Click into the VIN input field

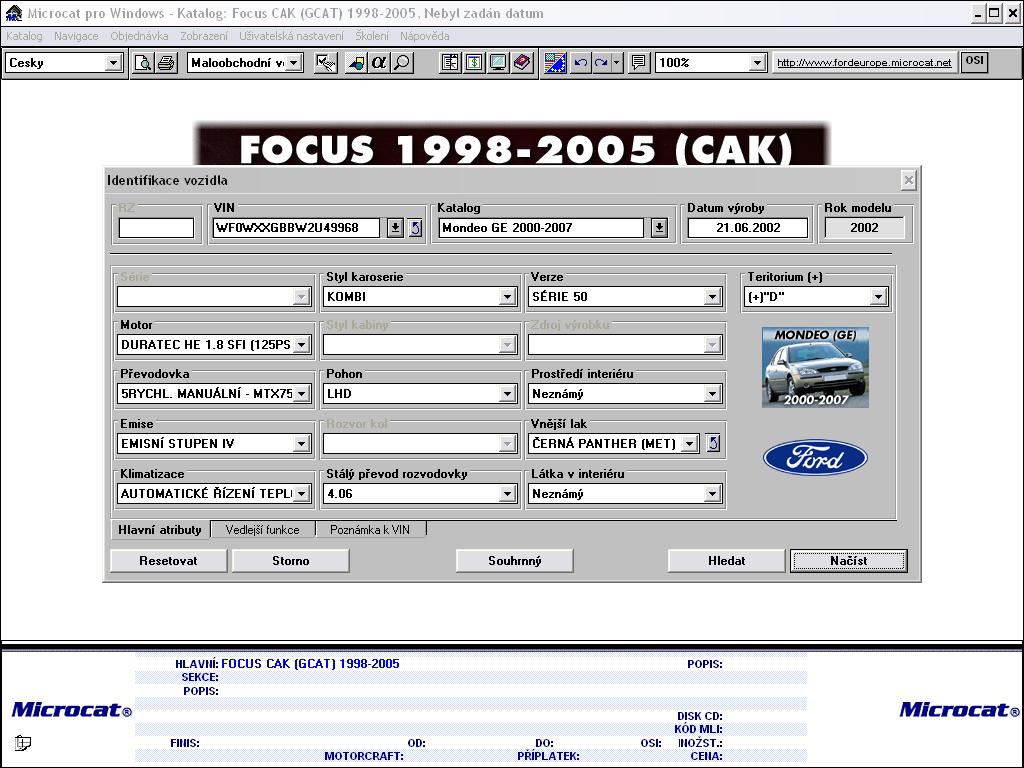tap(296, 228)
